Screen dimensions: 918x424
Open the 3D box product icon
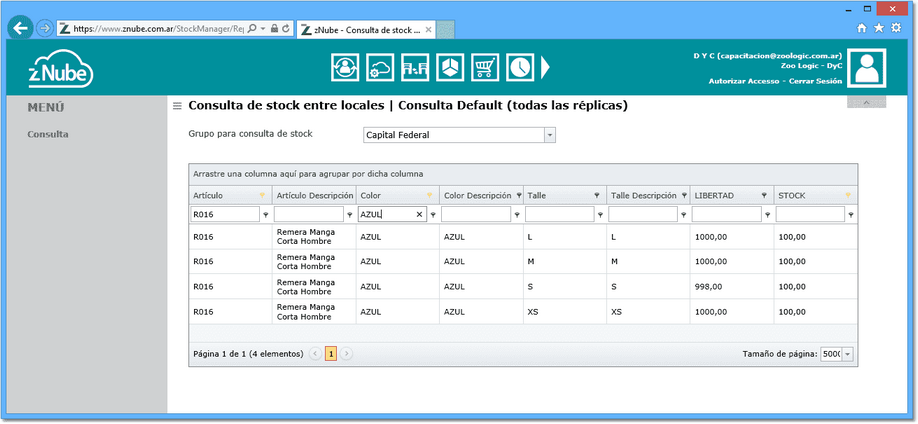pos(450,67)
